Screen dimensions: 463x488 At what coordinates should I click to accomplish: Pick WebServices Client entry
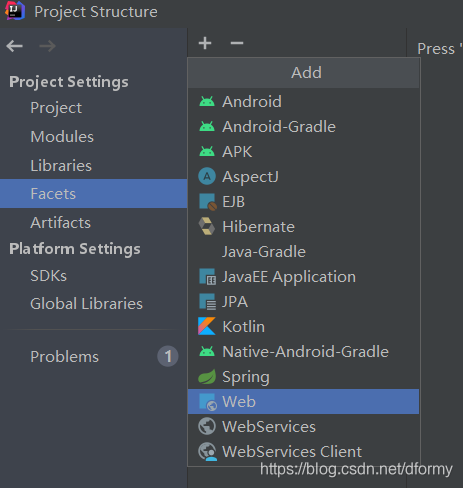coord(303,451)
